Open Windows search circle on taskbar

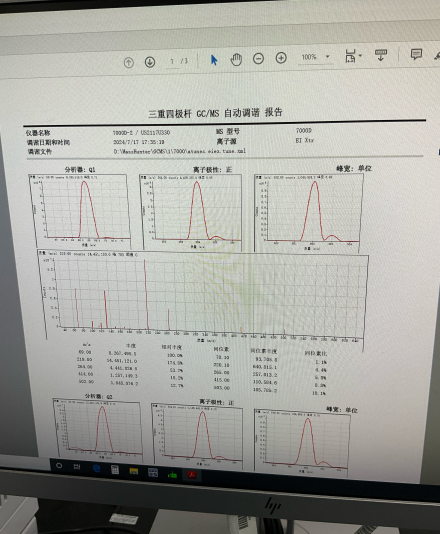59,465
